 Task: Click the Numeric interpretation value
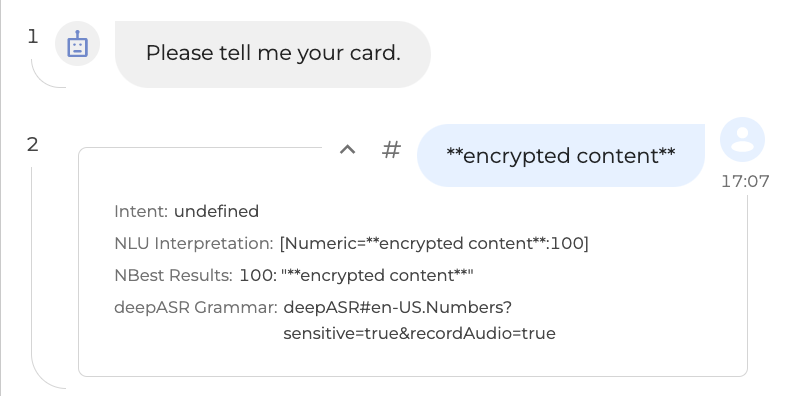tap(434, 243)
